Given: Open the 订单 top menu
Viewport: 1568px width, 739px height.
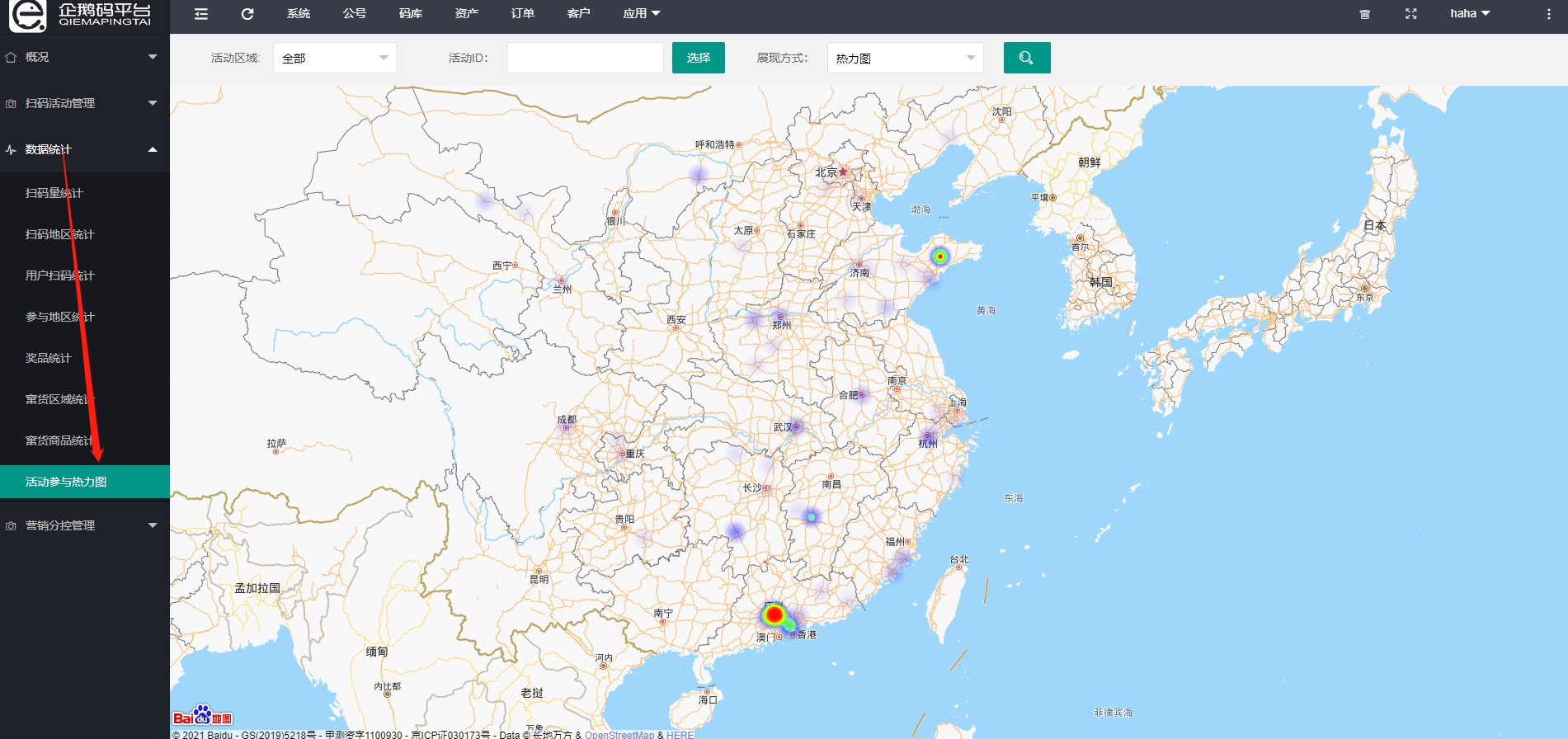Looking at the screenshot, I should click(523, 14).
